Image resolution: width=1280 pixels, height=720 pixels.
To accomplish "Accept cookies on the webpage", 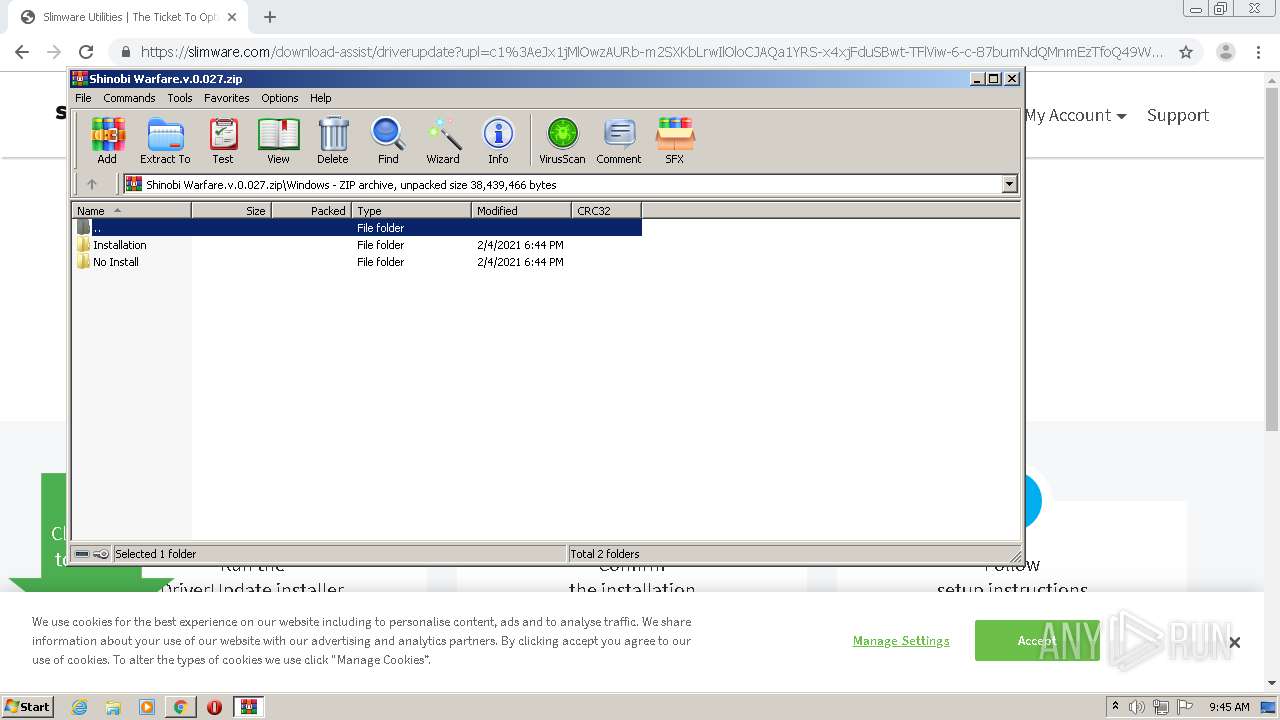I will click(x=1036, y=641).
